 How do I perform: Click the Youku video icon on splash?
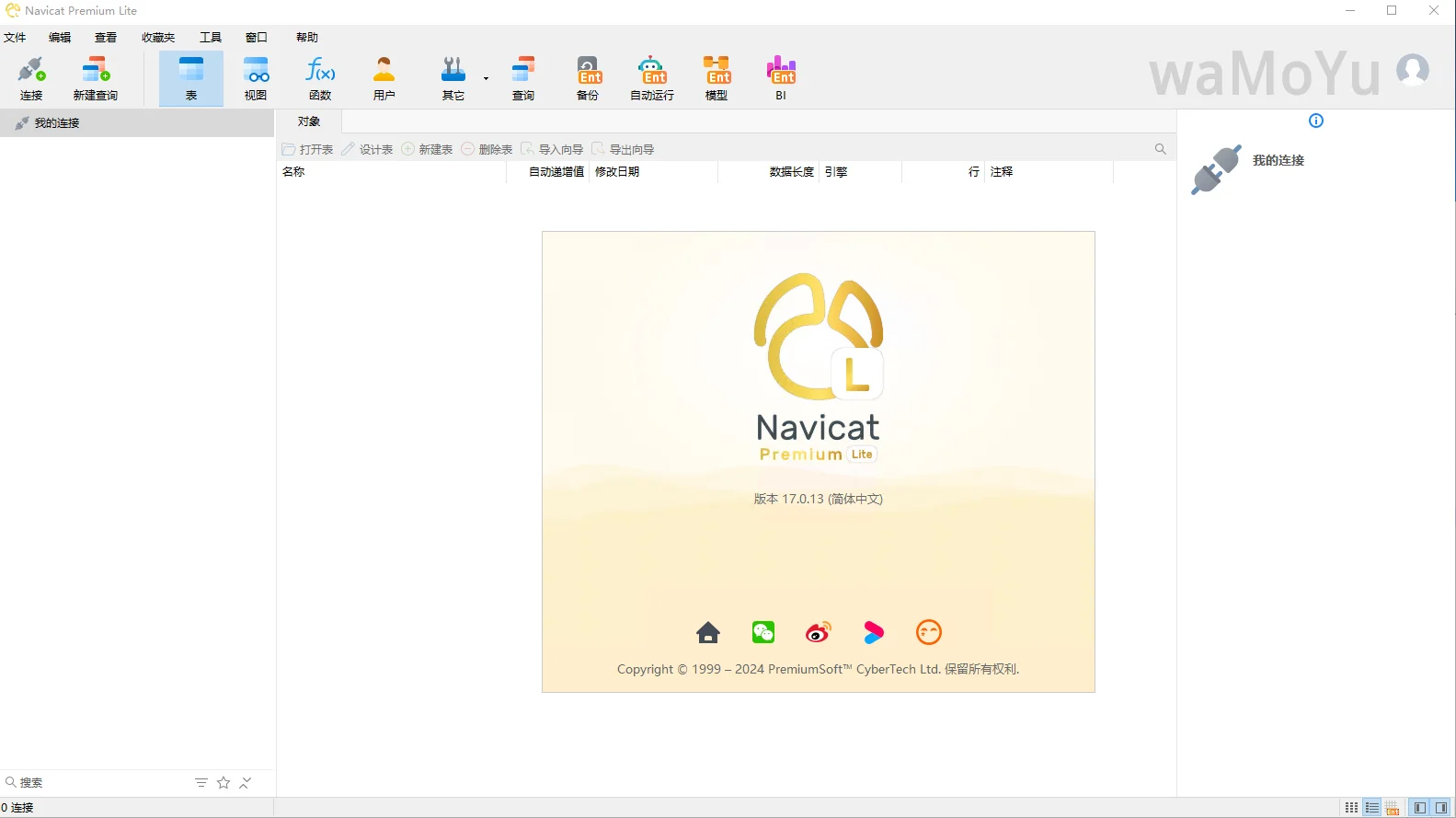click(x=874, y=632)
